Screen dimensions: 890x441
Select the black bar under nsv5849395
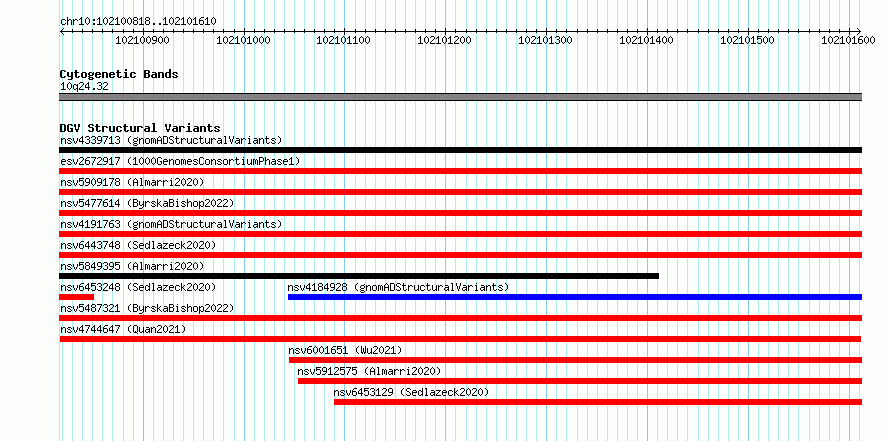pos(359,276)
